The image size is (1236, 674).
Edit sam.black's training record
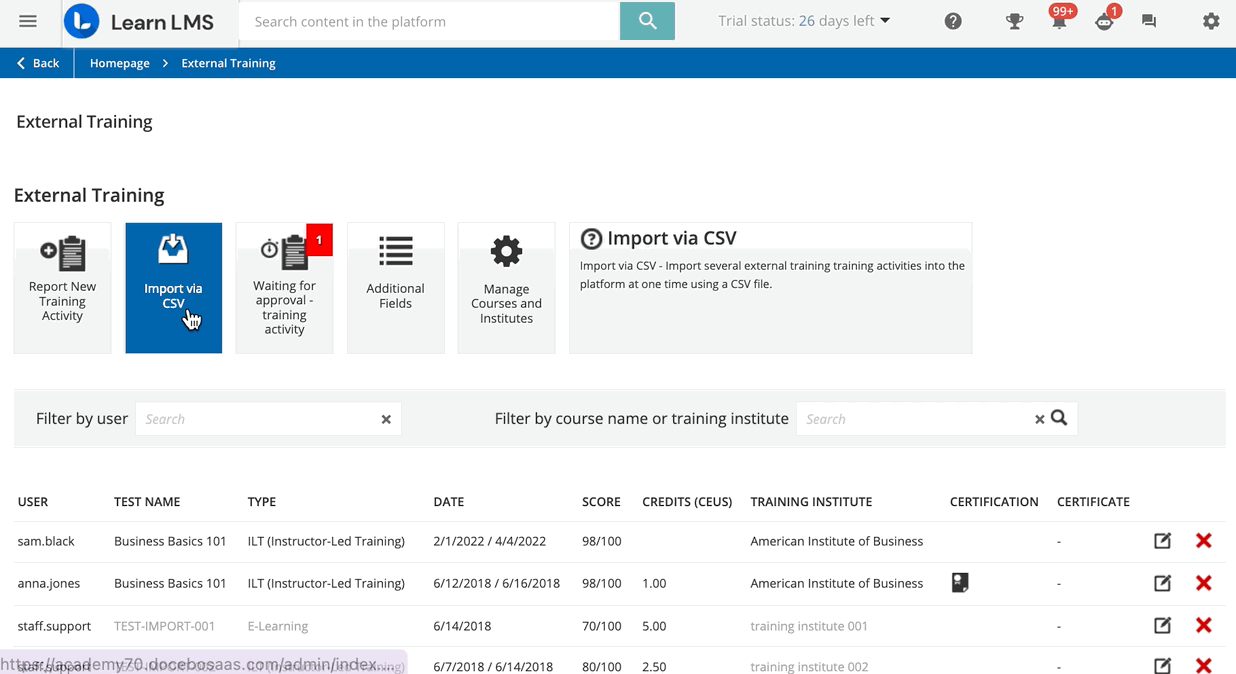1162,541
